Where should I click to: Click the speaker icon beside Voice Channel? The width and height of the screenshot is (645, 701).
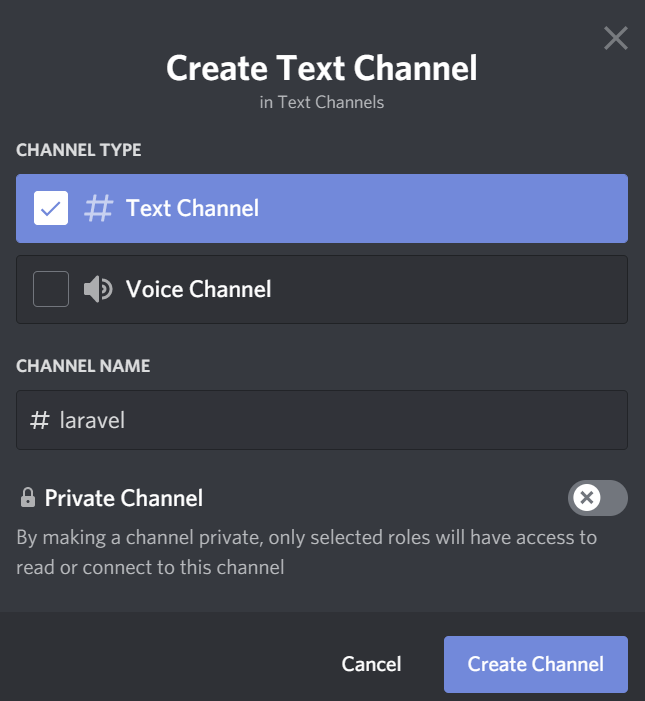click(x=98, y=289)
